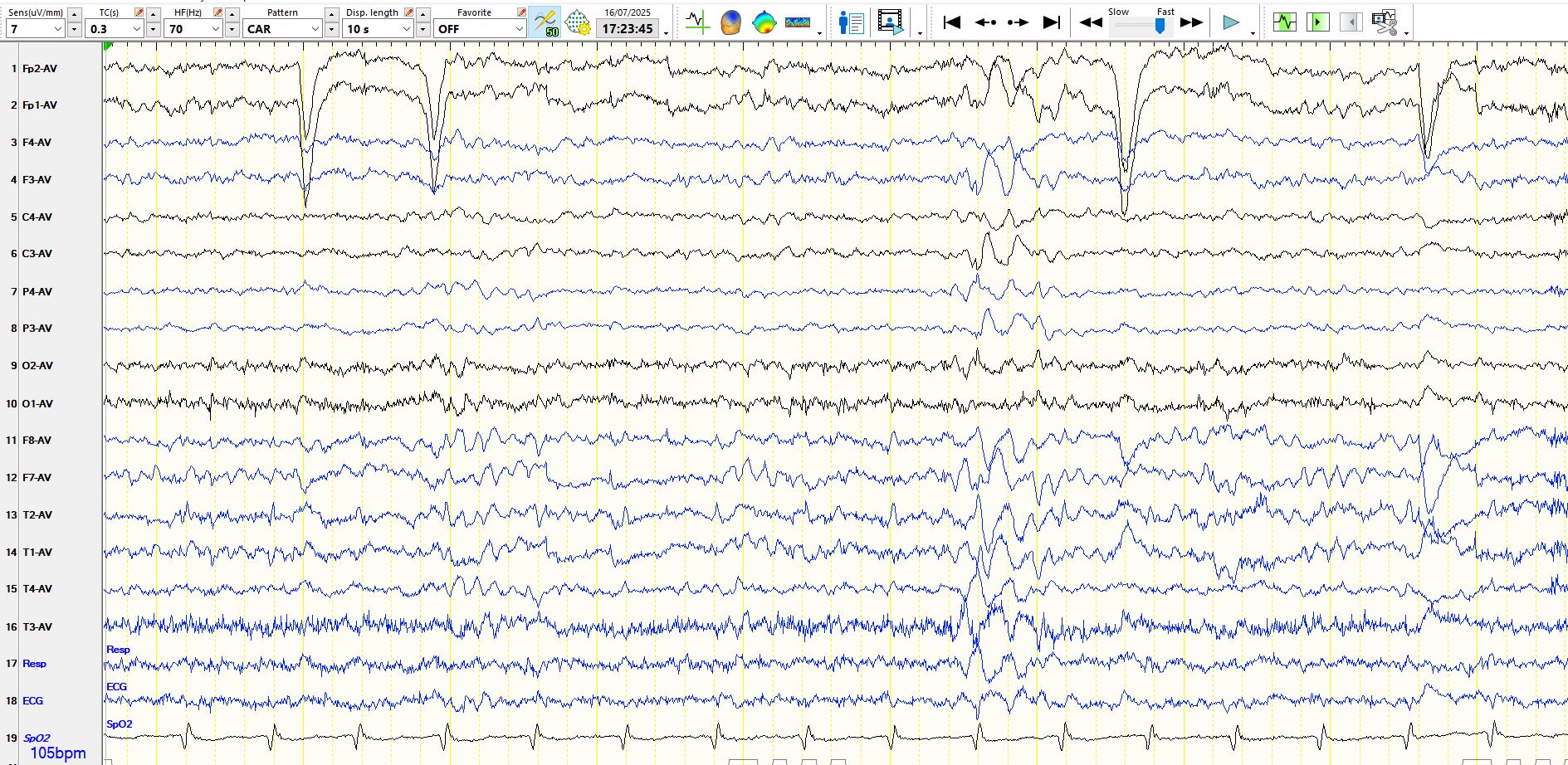Screen dimensions: 1568x765
Task: Select the SpO2 channel label in list
Action: click(x=37, y=738)
